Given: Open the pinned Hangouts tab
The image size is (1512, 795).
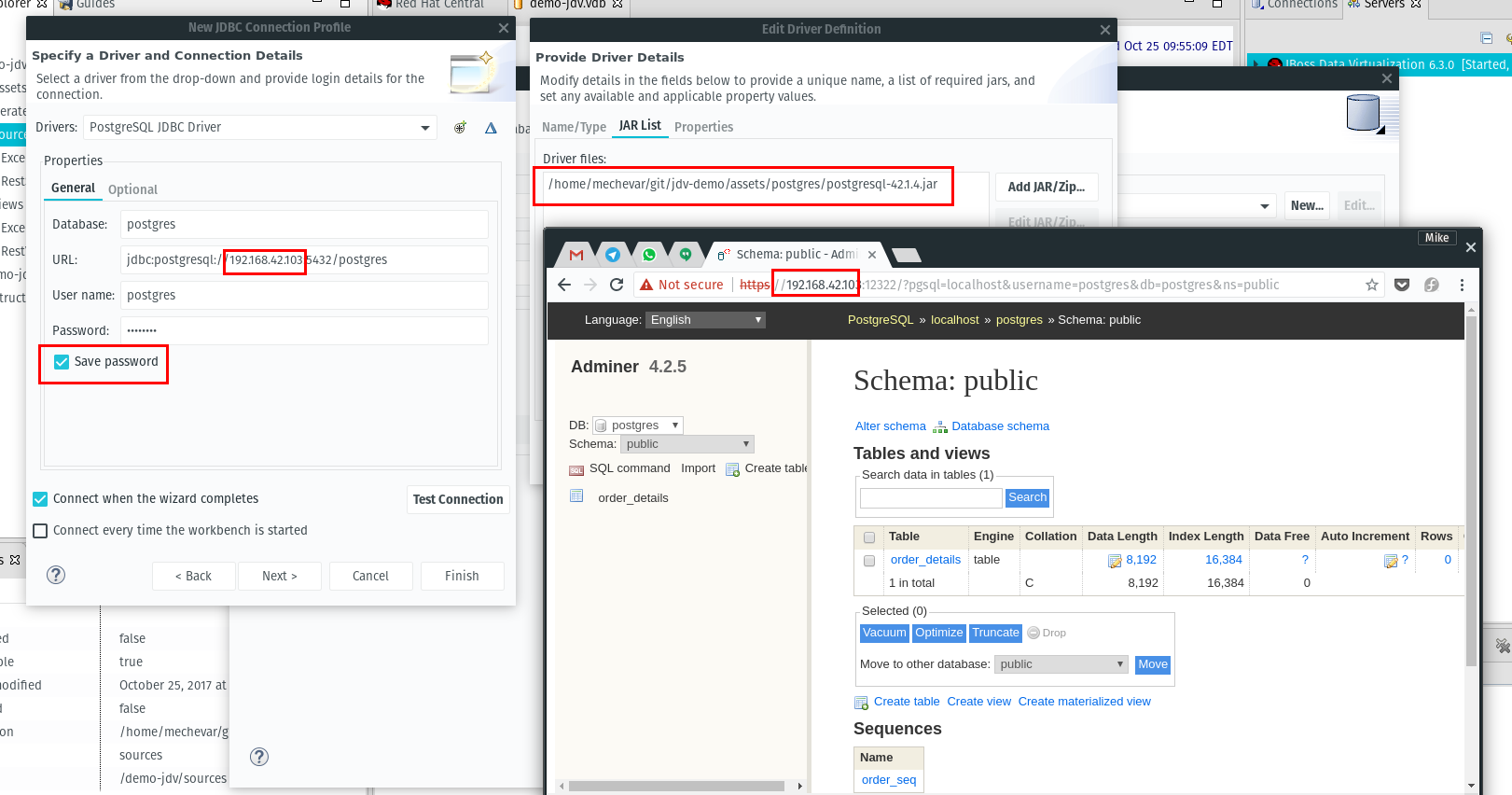Looking at the screenshot, I should click(686, 255).
